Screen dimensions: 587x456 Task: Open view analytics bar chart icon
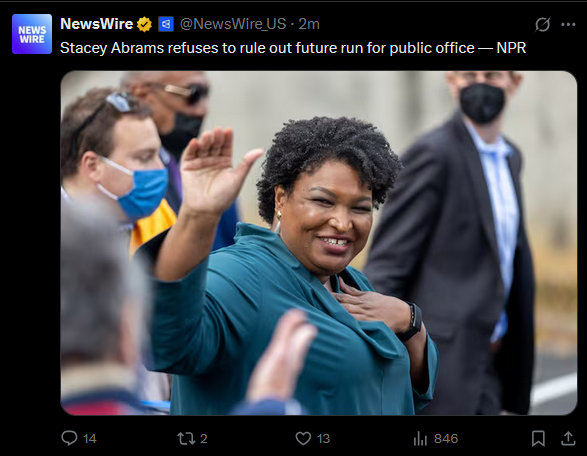(420, 438)
